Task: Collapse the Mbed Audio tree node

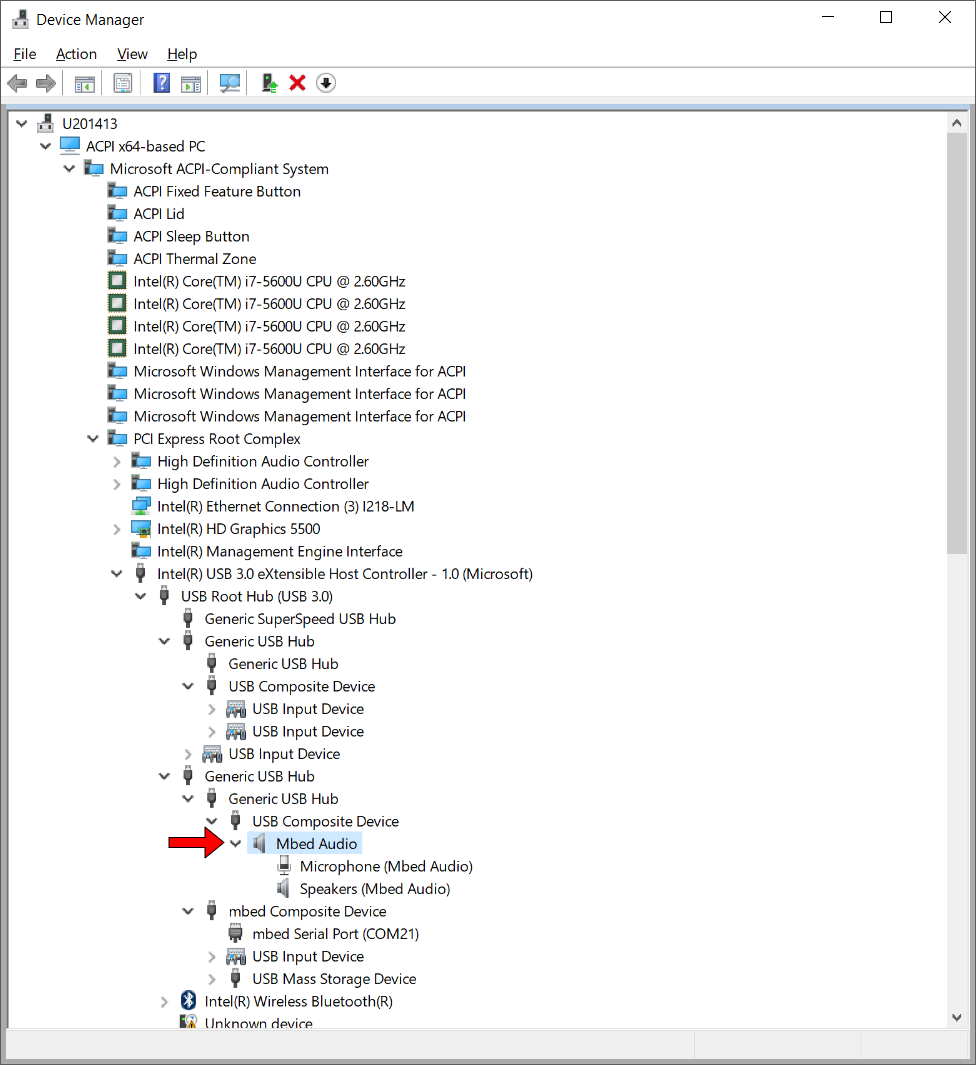Action: [236, 843]
